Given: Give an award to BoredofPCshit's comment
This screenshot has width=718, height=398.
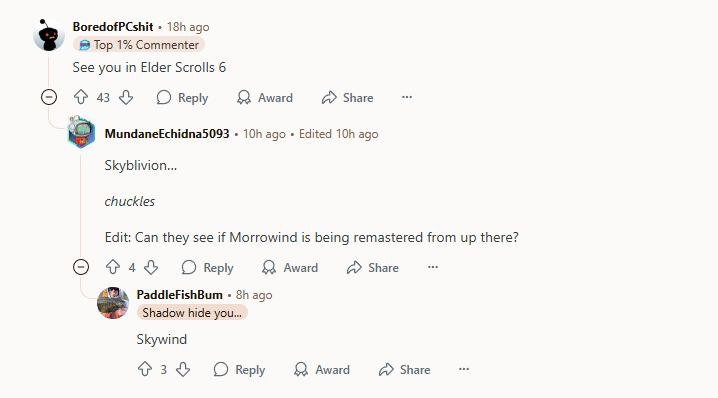Looking at the screenshot, I should point(265,98).
